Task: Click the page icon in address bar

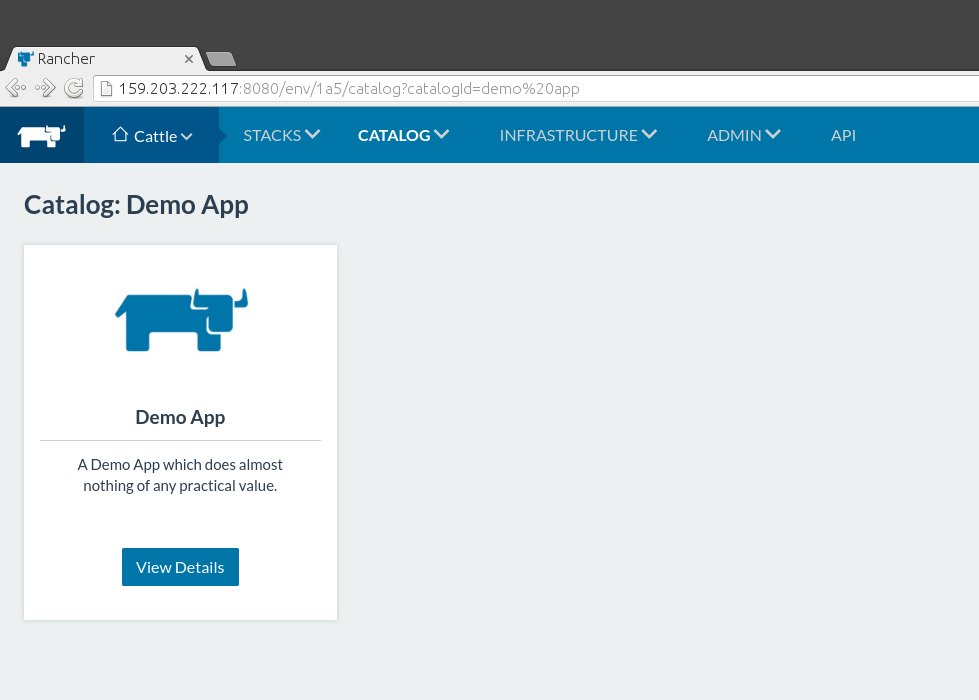Action: pos(107,89)
